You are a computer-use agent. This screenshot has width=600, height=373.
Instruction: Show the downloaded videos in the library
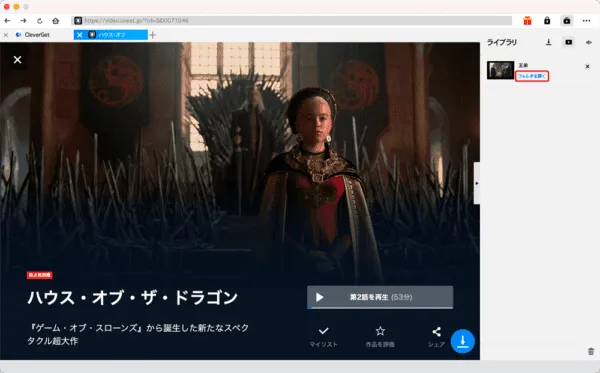(x=569, y=42)
